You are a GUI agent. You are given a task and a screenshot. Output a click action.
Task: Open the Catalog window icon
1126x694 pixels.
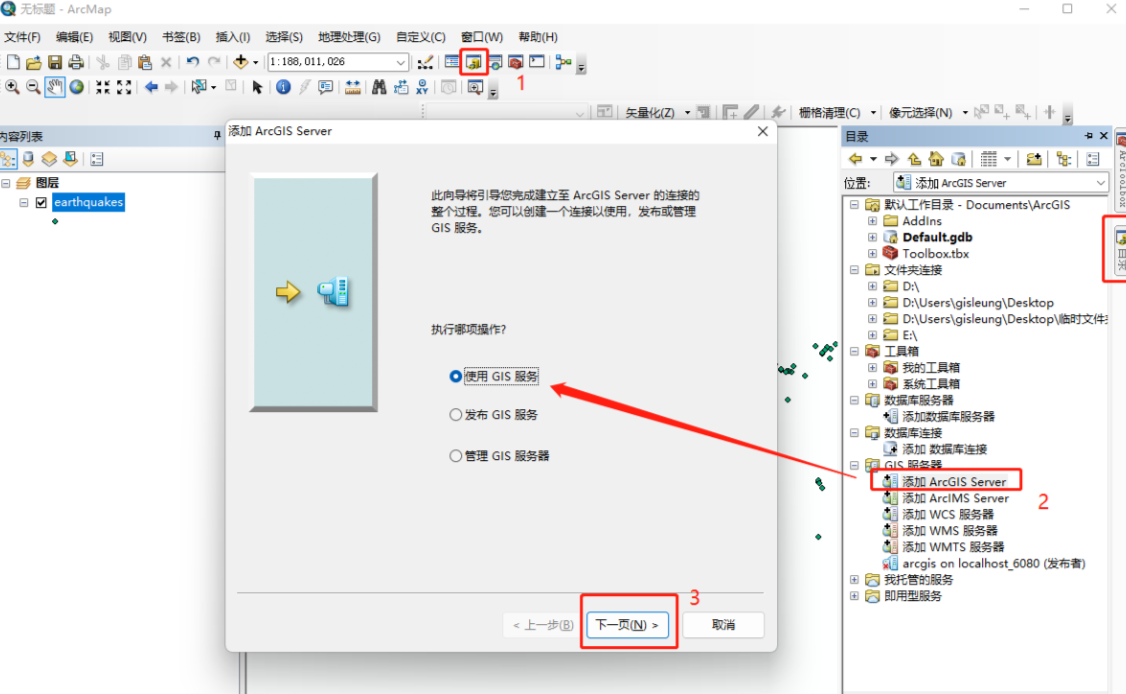coord(473,63)
